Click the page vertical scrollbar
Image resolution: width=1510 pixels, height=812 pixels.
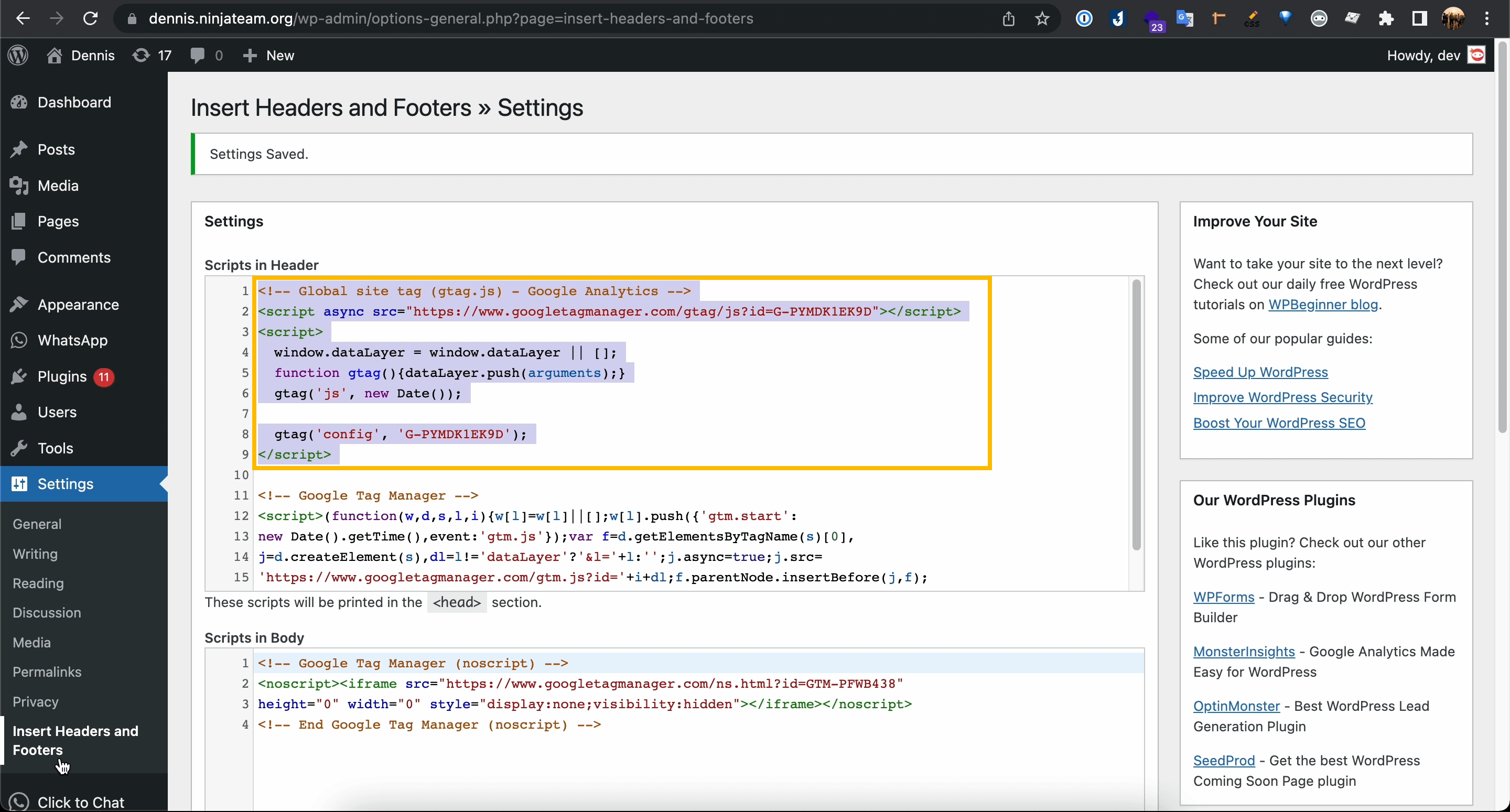tap(1503, 237)
